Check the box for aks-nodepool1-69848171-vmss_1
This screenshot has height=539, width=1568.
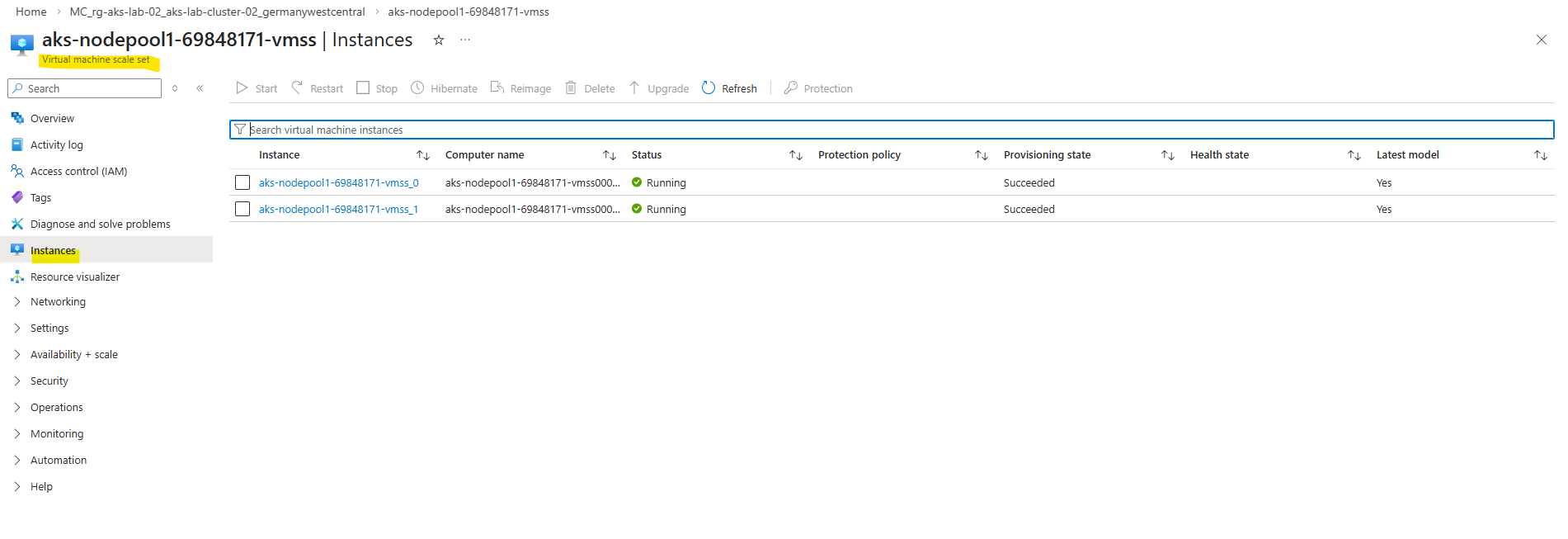point(242,209)
